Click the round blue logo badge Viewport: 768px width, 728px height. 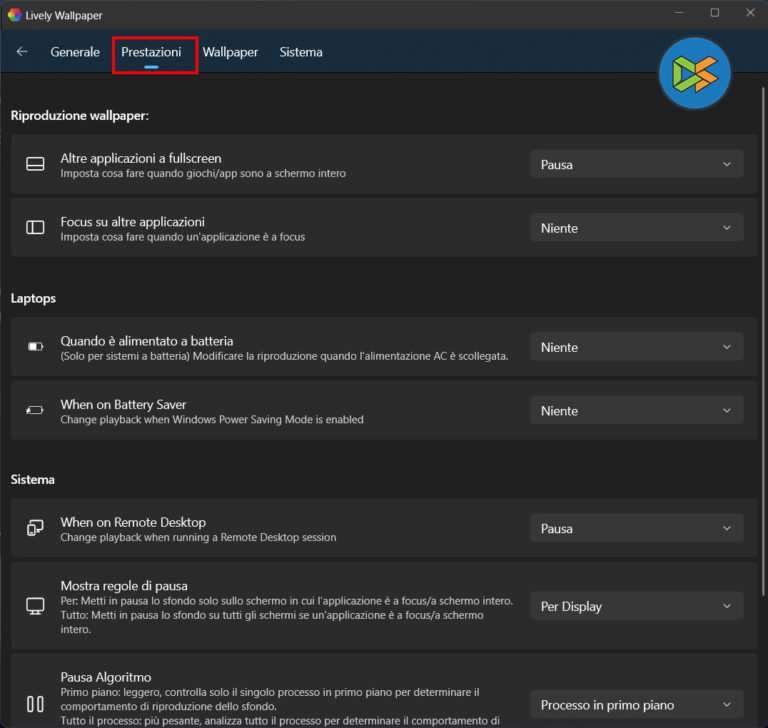pos(695,74)
